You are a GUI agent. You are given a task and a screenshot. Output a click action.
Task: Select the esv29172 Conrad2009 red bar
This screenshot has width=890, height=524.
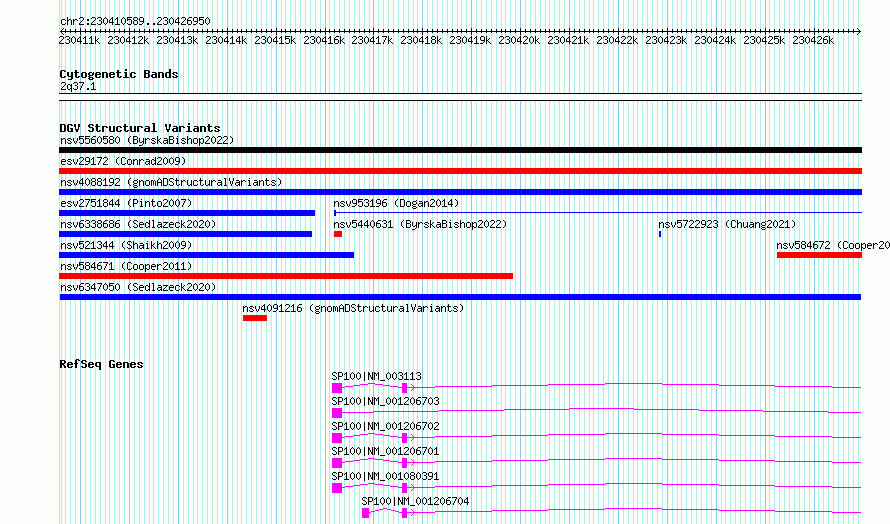click(x=460, y=171)
